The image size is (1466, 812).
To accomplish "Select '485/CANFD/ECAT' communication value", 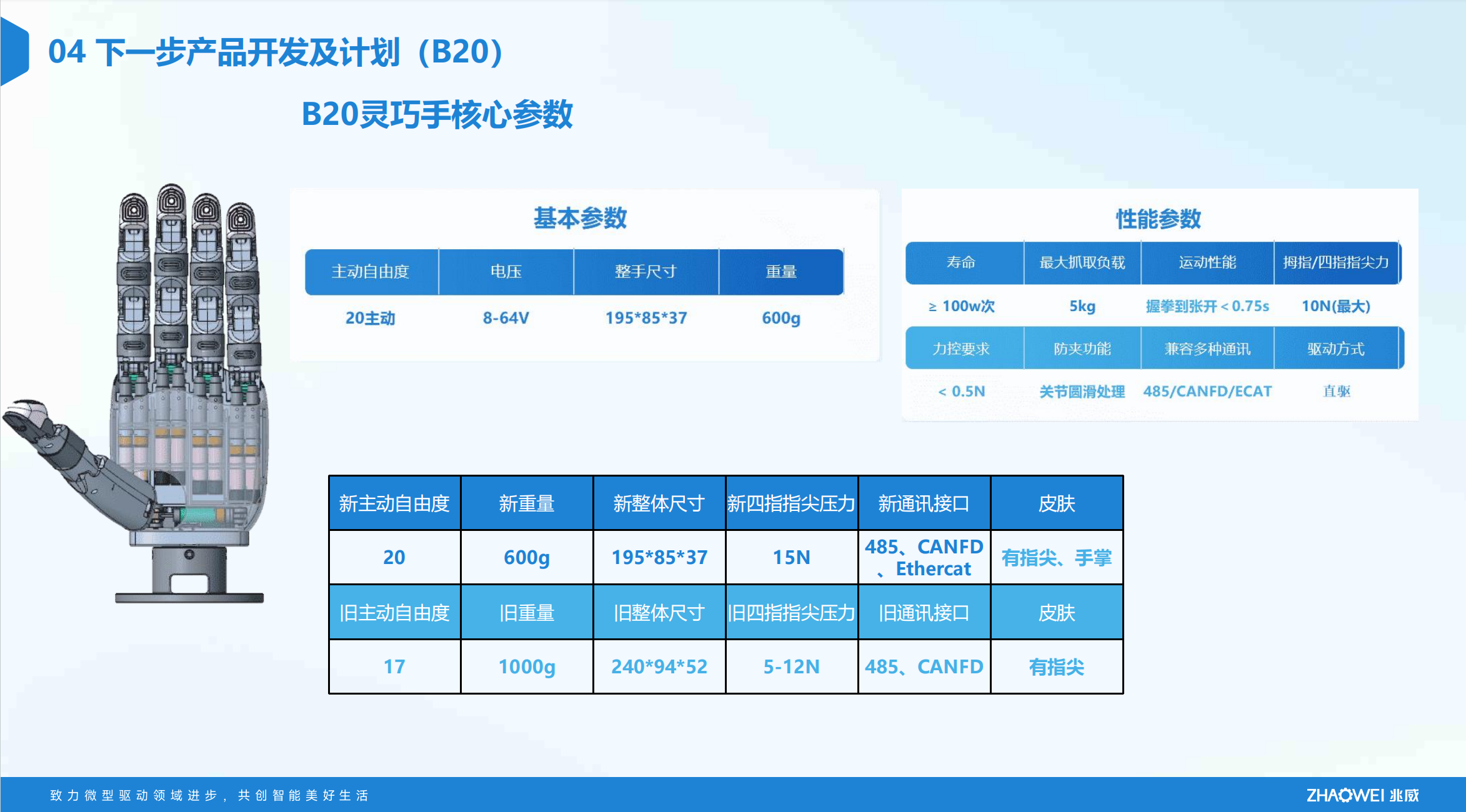I will [x=1207, y=392].
